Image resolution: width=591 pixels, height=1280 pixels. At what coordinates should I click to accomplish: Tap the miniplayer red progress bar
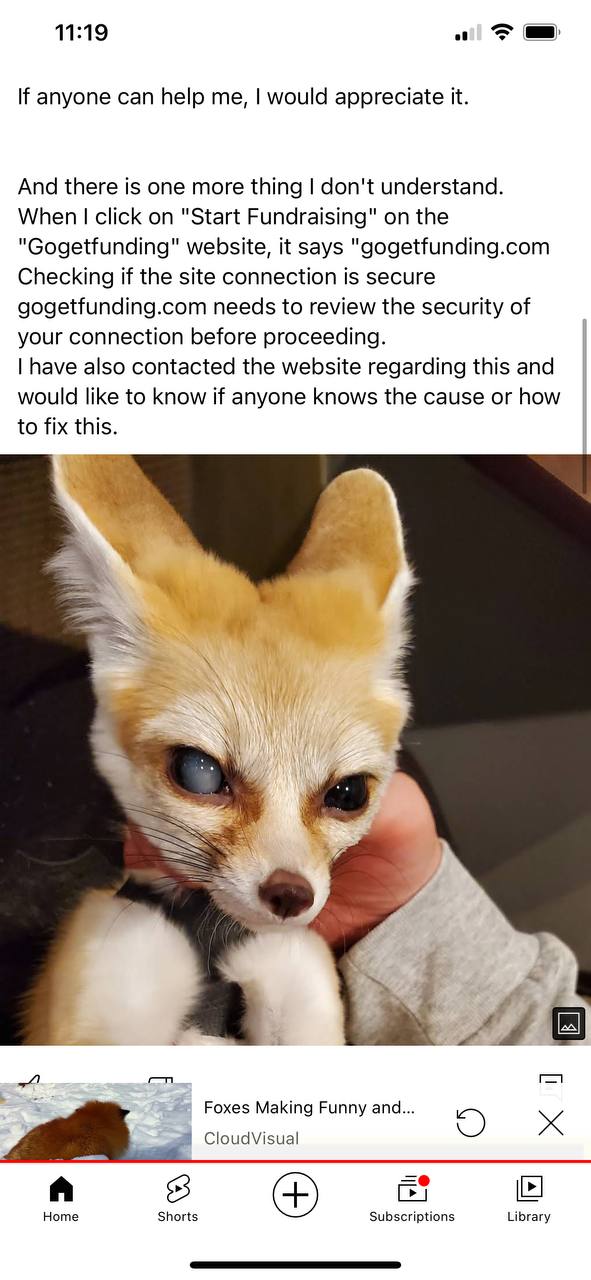click(295, 1162)
